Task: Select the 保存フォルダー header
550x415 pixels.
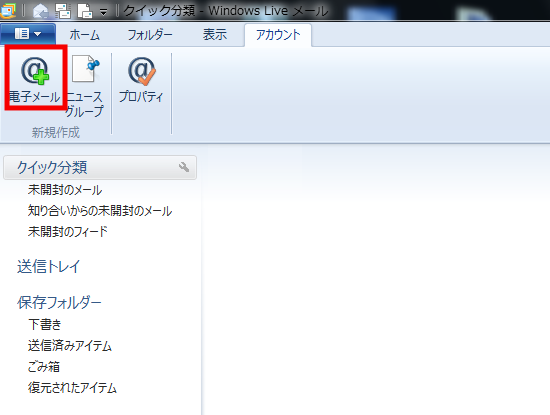Action: [x=59, y=302]
